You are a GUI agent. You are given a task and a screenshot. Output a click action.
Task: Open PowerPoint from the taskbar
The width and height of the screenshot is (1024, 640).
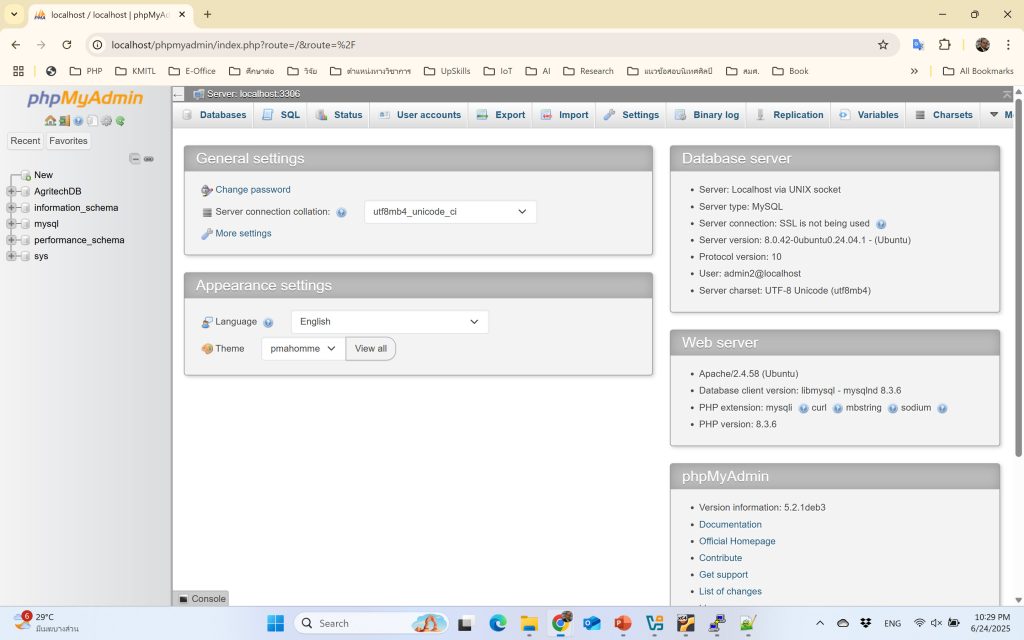623,623
